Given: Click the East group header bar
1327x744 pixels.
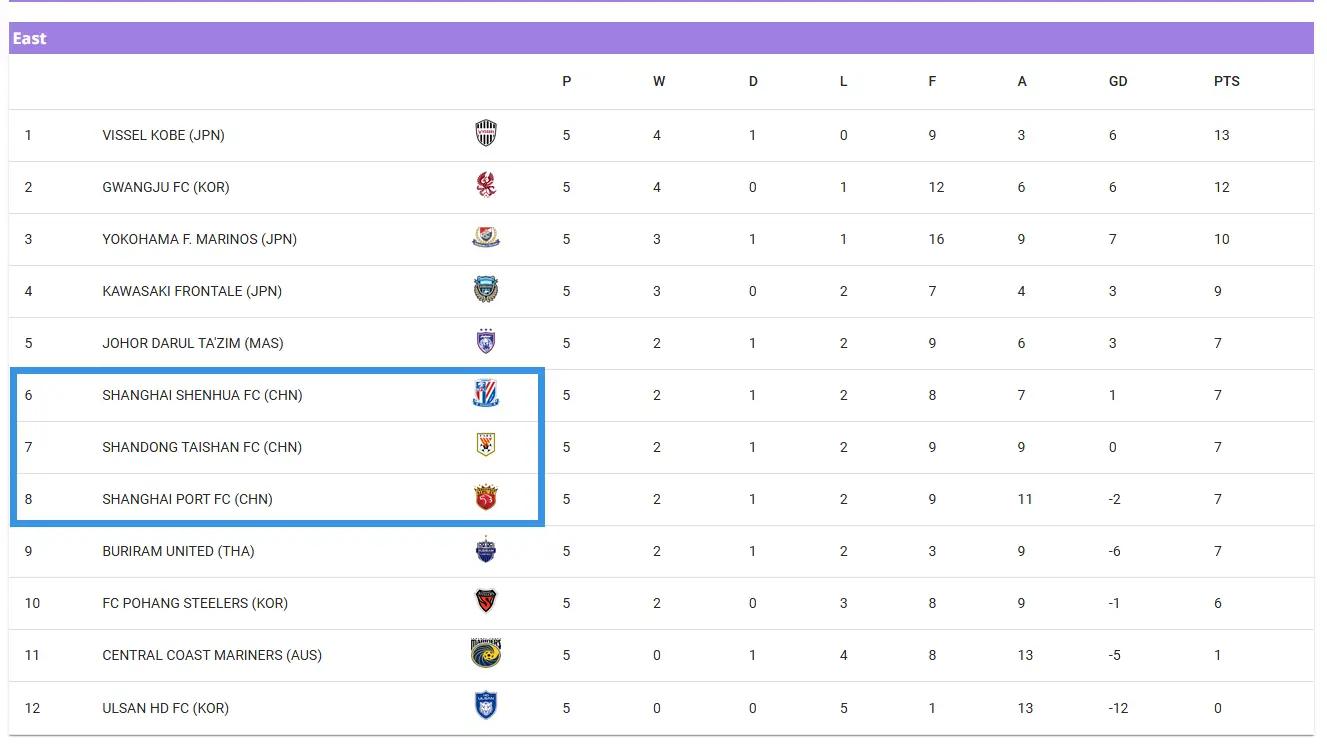Looking at the screenshot, I should [660, 38].
